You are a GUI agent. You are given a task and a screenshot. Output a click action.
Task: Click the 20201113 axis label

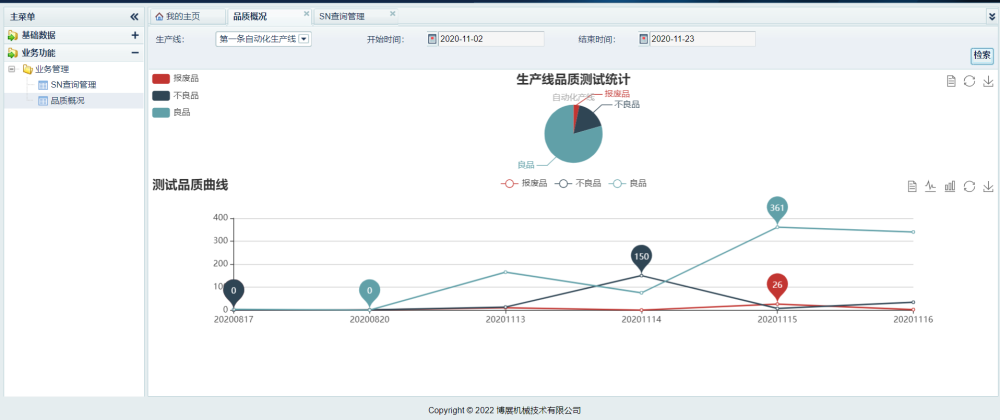click(505, 319)
